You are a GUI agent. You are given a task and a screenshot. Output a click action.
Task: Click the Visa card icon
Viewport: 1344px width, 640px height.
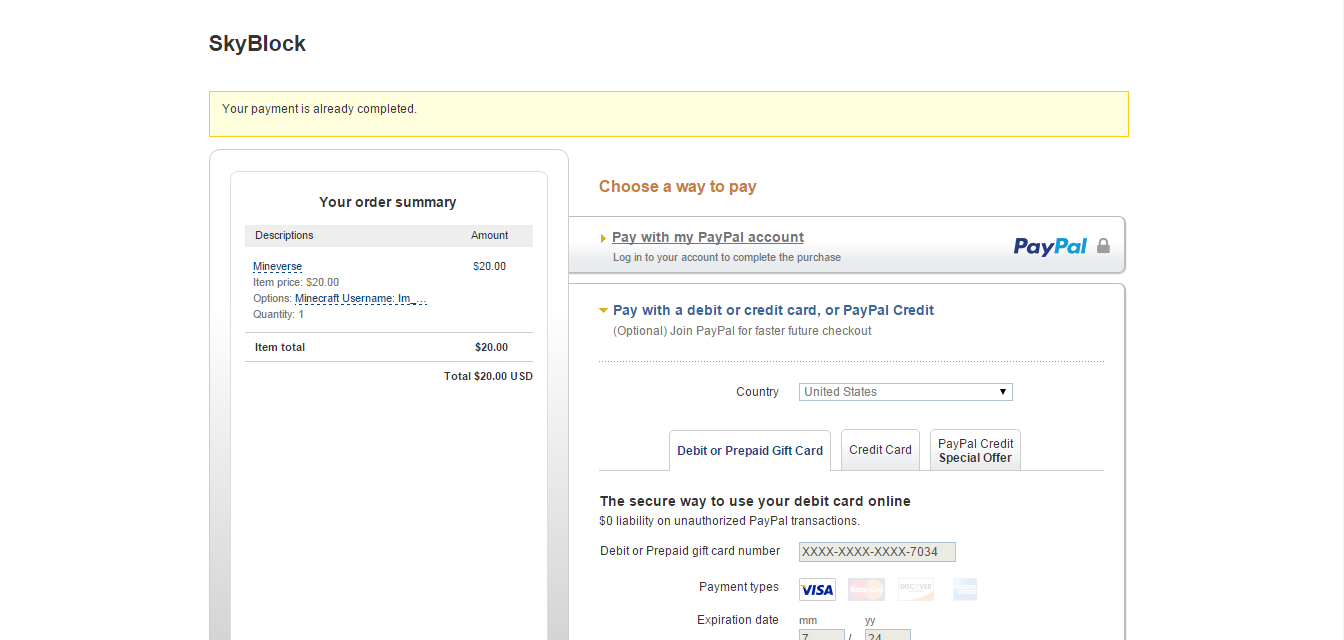[817, 589]
